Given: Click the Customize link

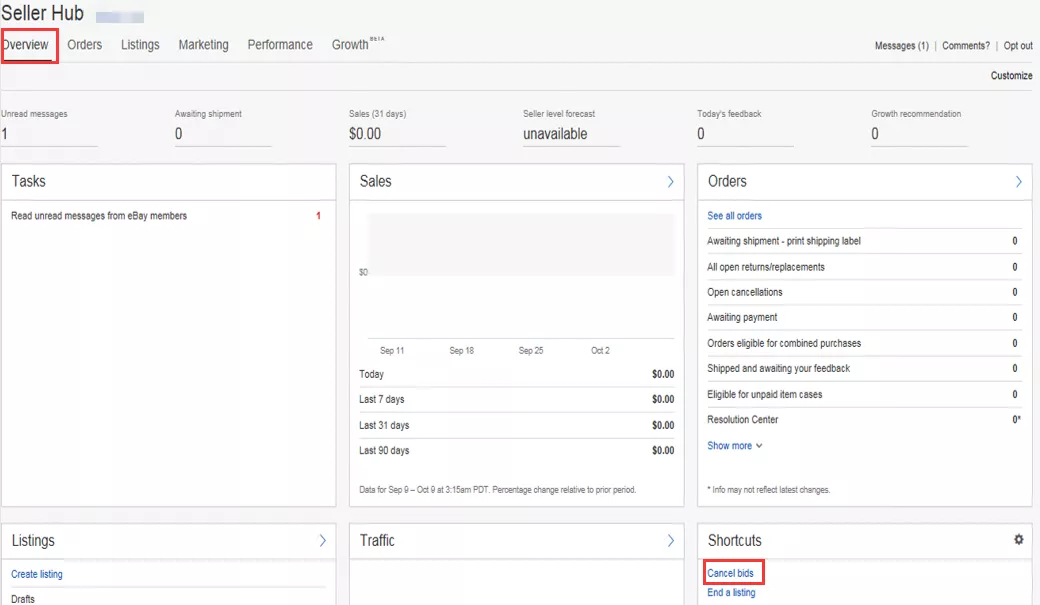Looking at the screenshot, I should 1011,76.
